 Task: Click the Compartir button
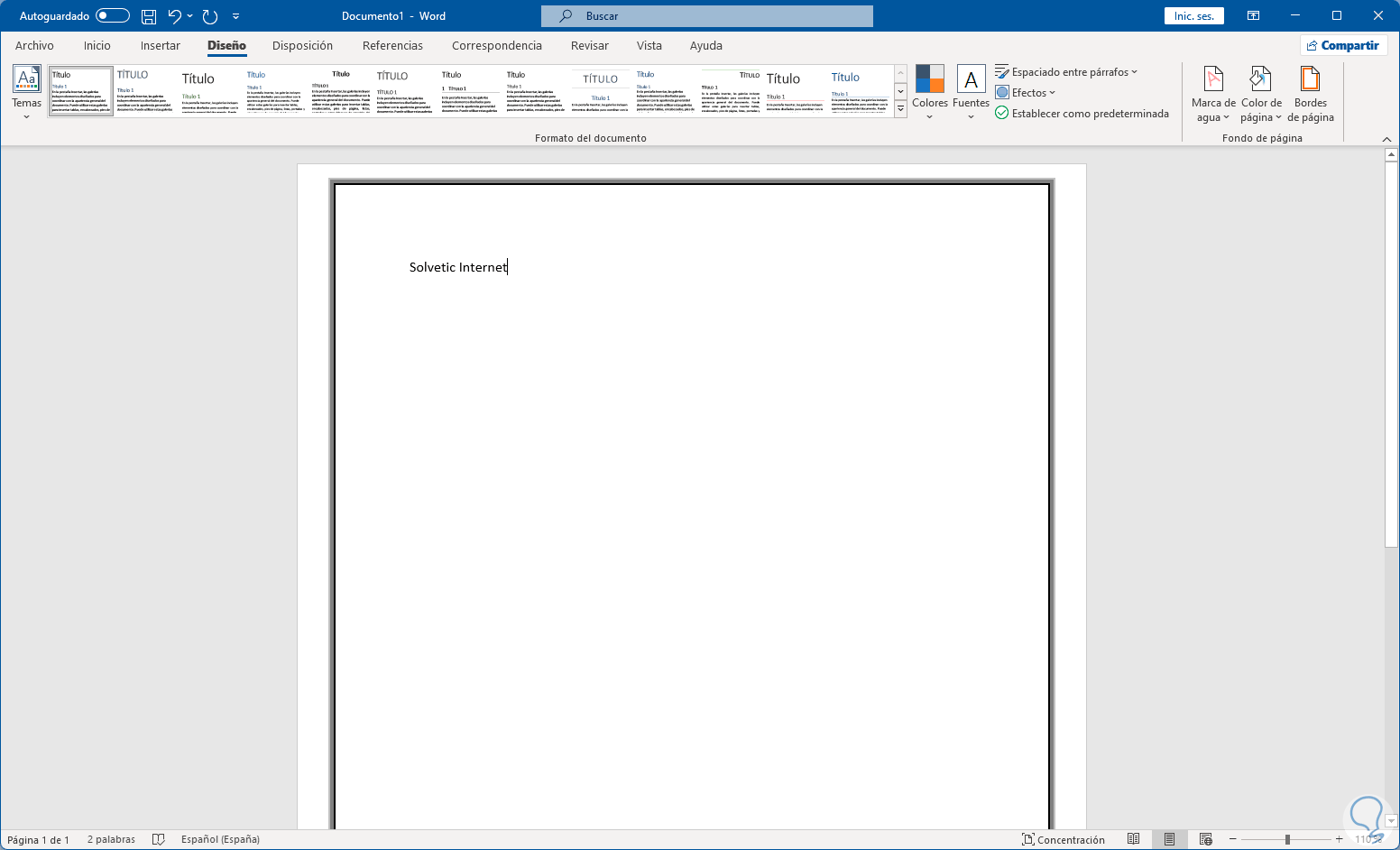[1343, 46]
